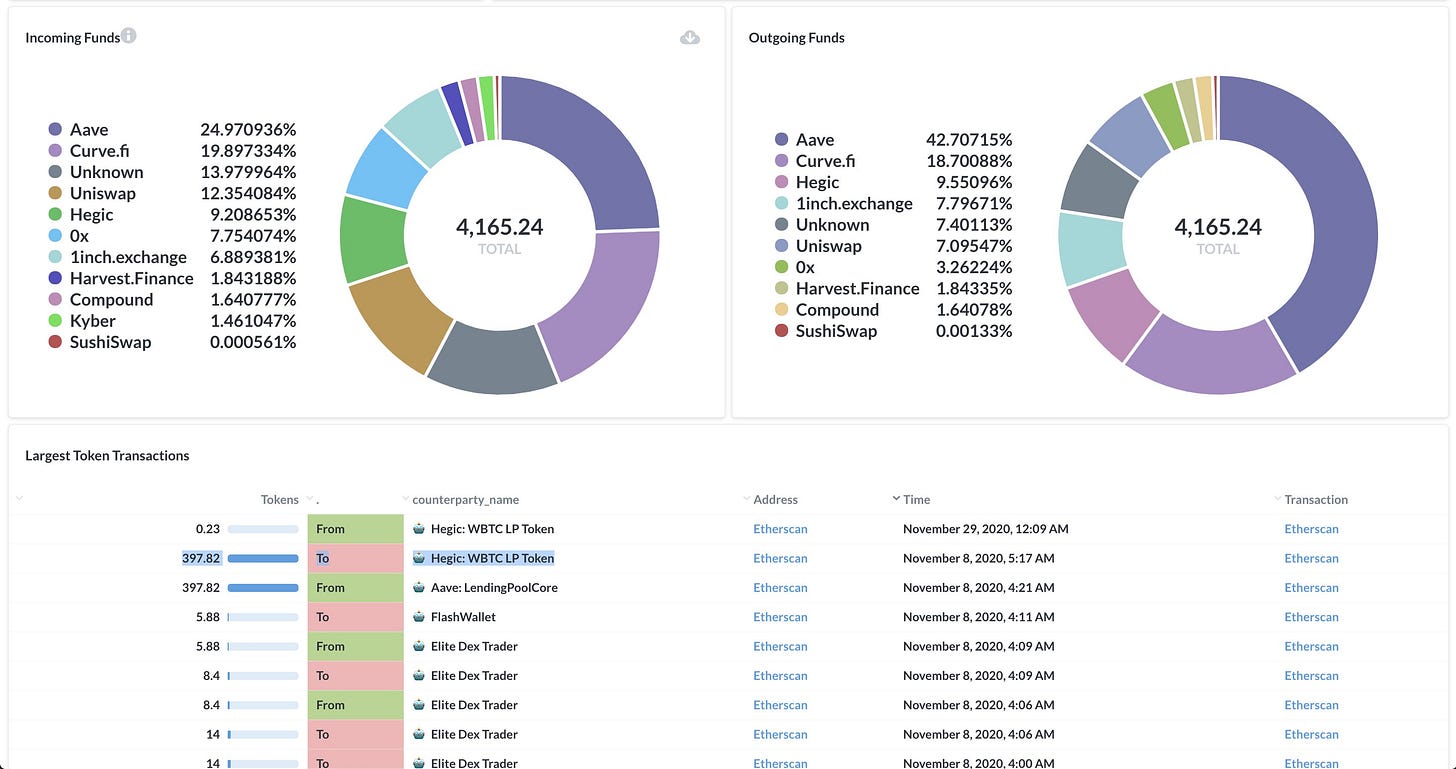Image resolution: width=1456 pixels, height=769 pixels.
Task: Open the counterparty_name column dropdown arrow
Action: (405, 499)
